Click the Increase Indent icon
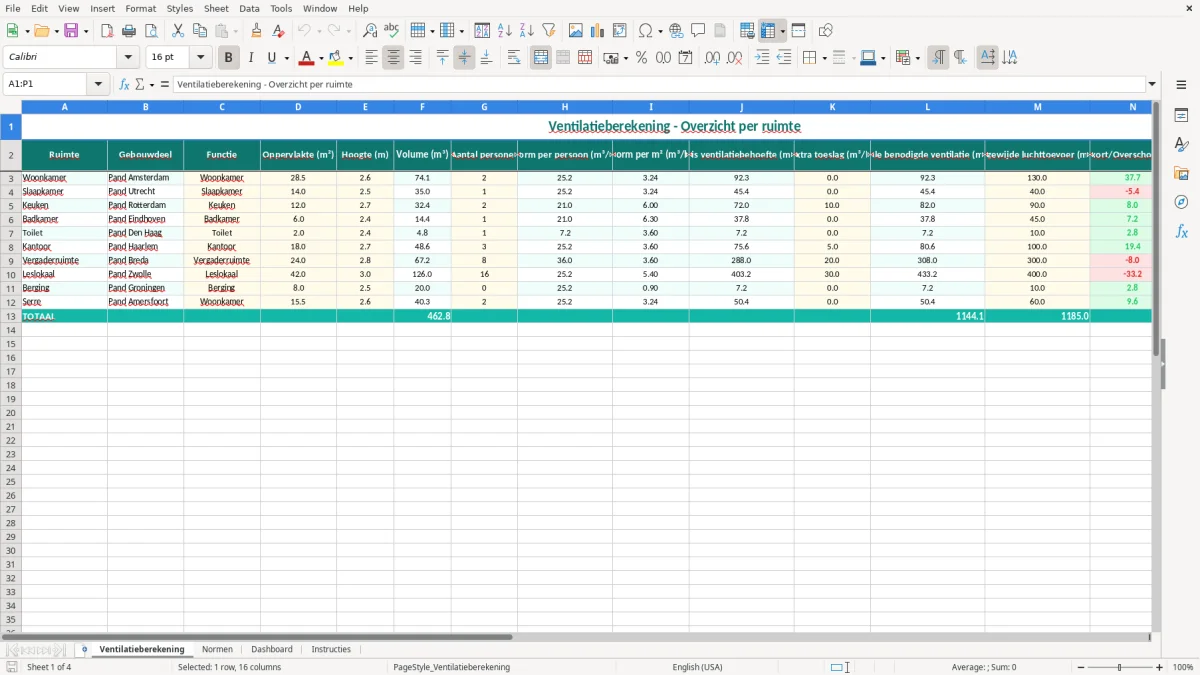Screen dimensions: 1200x675 point(762,58)
